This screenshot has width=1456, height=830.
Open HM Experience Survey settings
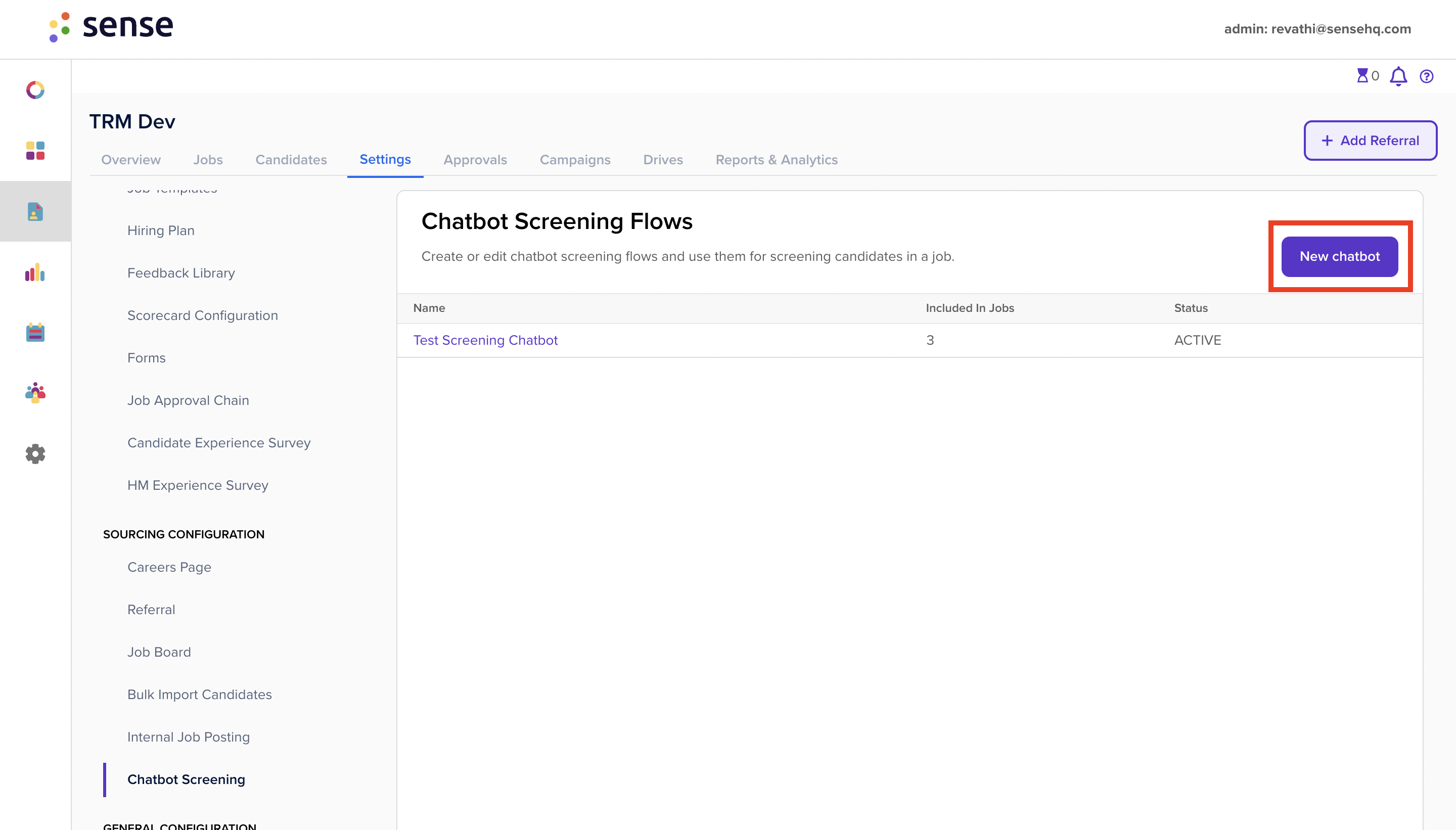198,485
